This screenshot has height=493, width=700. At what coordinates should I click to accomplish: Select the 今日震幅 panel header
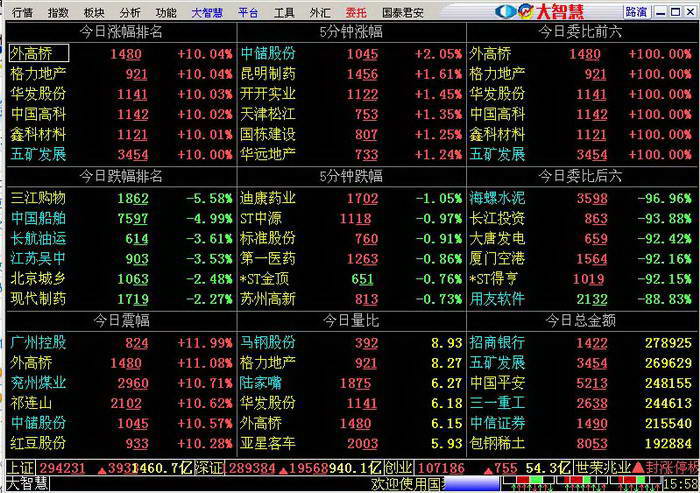coord(121,320)
